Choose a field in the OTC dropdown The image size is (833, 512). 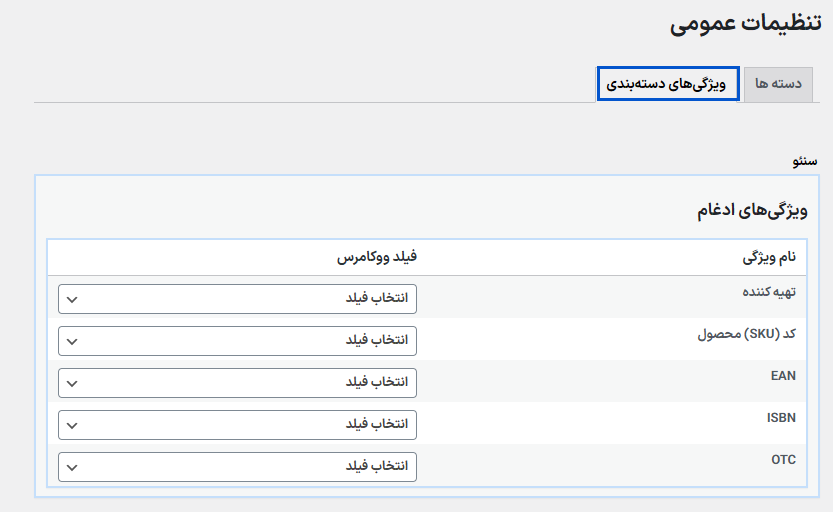[x=237, y=466]
